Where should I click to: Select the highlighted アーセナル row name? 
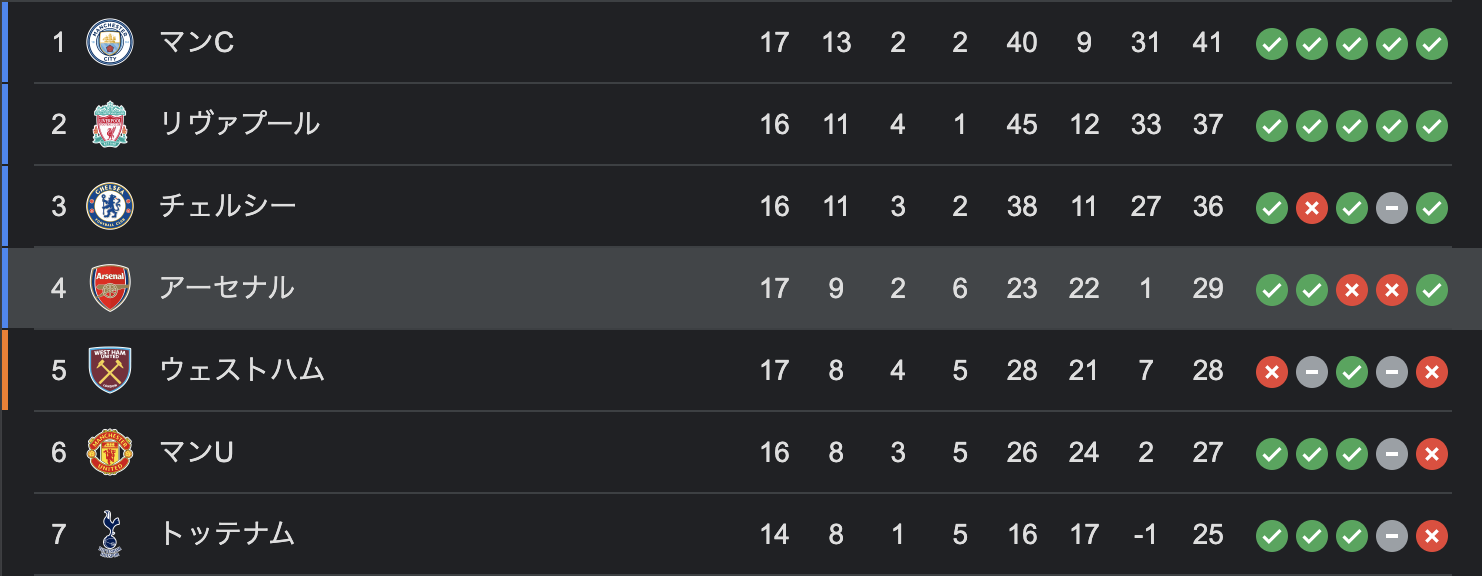click(x=227, y=288)
